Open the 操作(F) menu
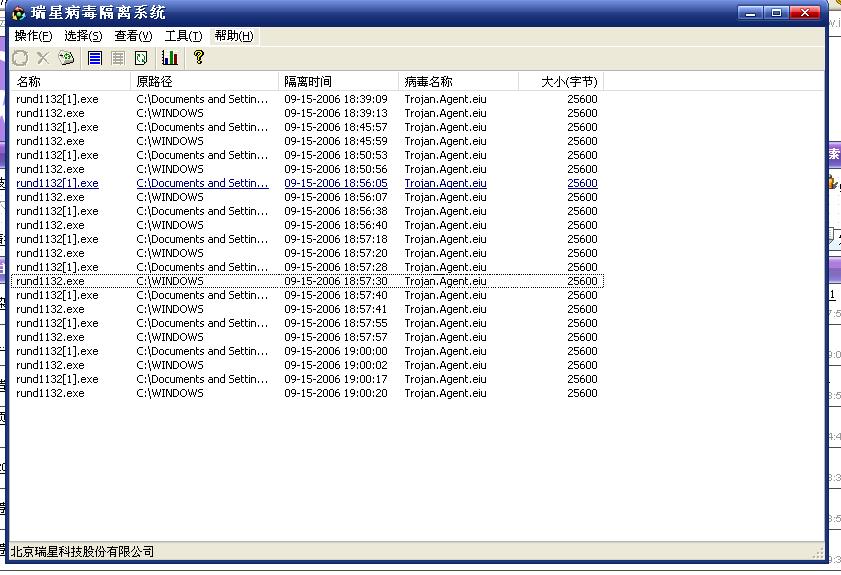Viewport: 841px width, 575px height. 33,36
